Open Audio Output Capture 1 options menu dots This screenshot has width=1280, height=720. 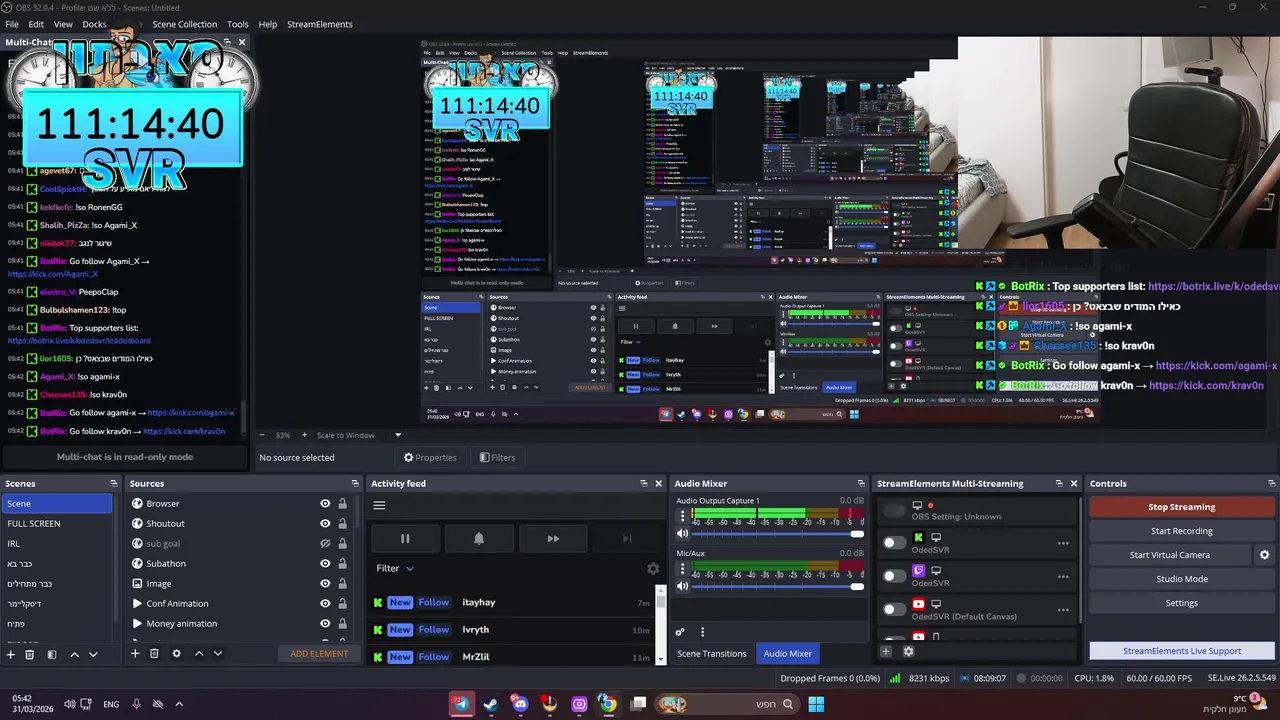(x=683, y=516)
